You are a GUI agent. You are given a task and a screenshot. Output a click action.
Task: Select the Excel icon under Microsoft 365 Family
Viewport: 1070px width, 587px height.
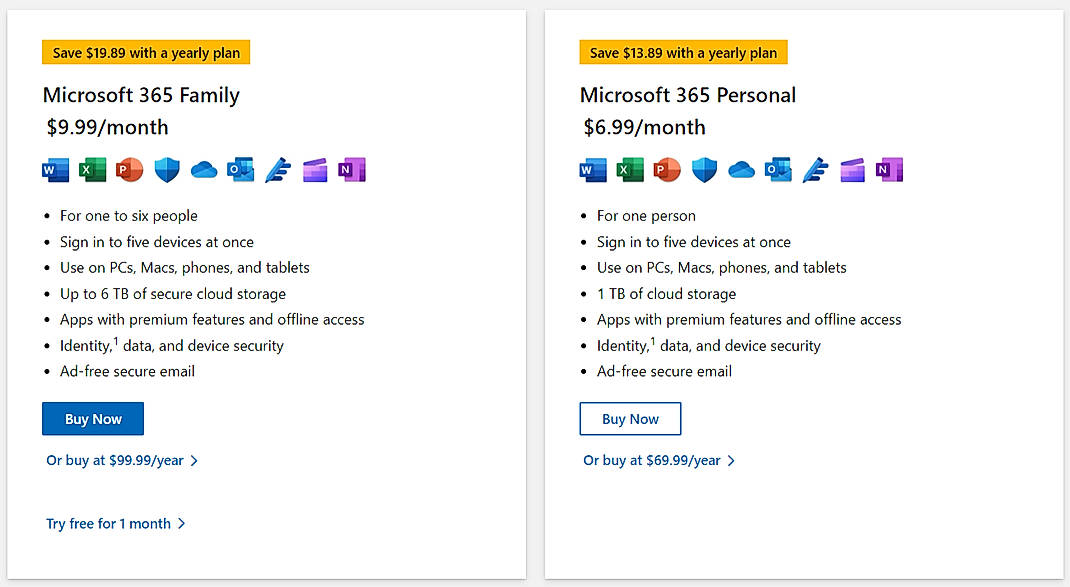click(x=92, y=170)
